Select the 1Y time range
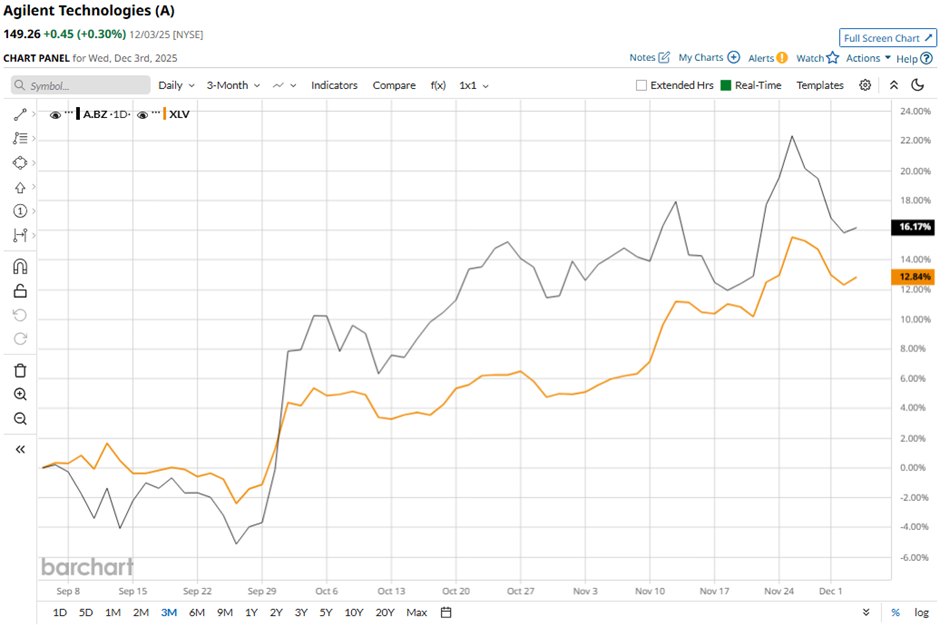Viewport: 940px width, 627px height. (x=251, y=612)
